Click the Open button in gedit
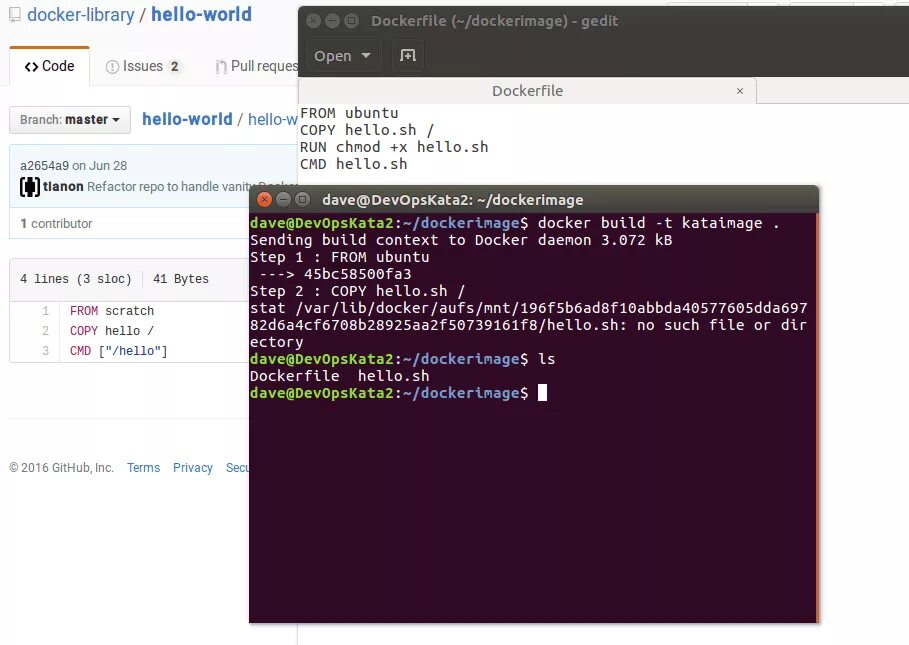This screenshot has width=909, height=645. tap(342, 56)
